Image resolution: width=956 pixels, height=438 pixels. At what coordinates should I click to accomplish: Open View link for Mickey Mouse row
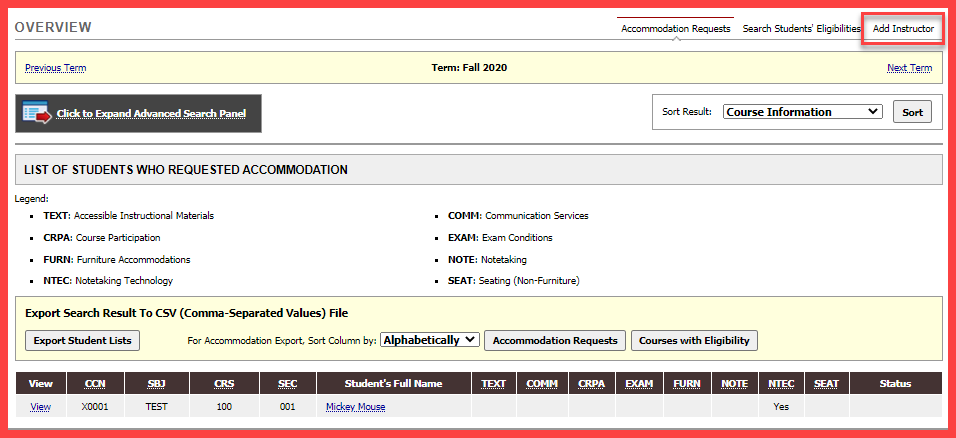tap(40, 407)
